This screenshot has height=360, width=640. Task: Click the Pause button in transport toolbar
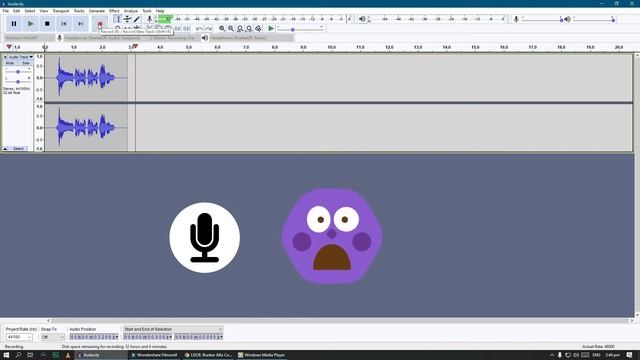pos(14,24)
